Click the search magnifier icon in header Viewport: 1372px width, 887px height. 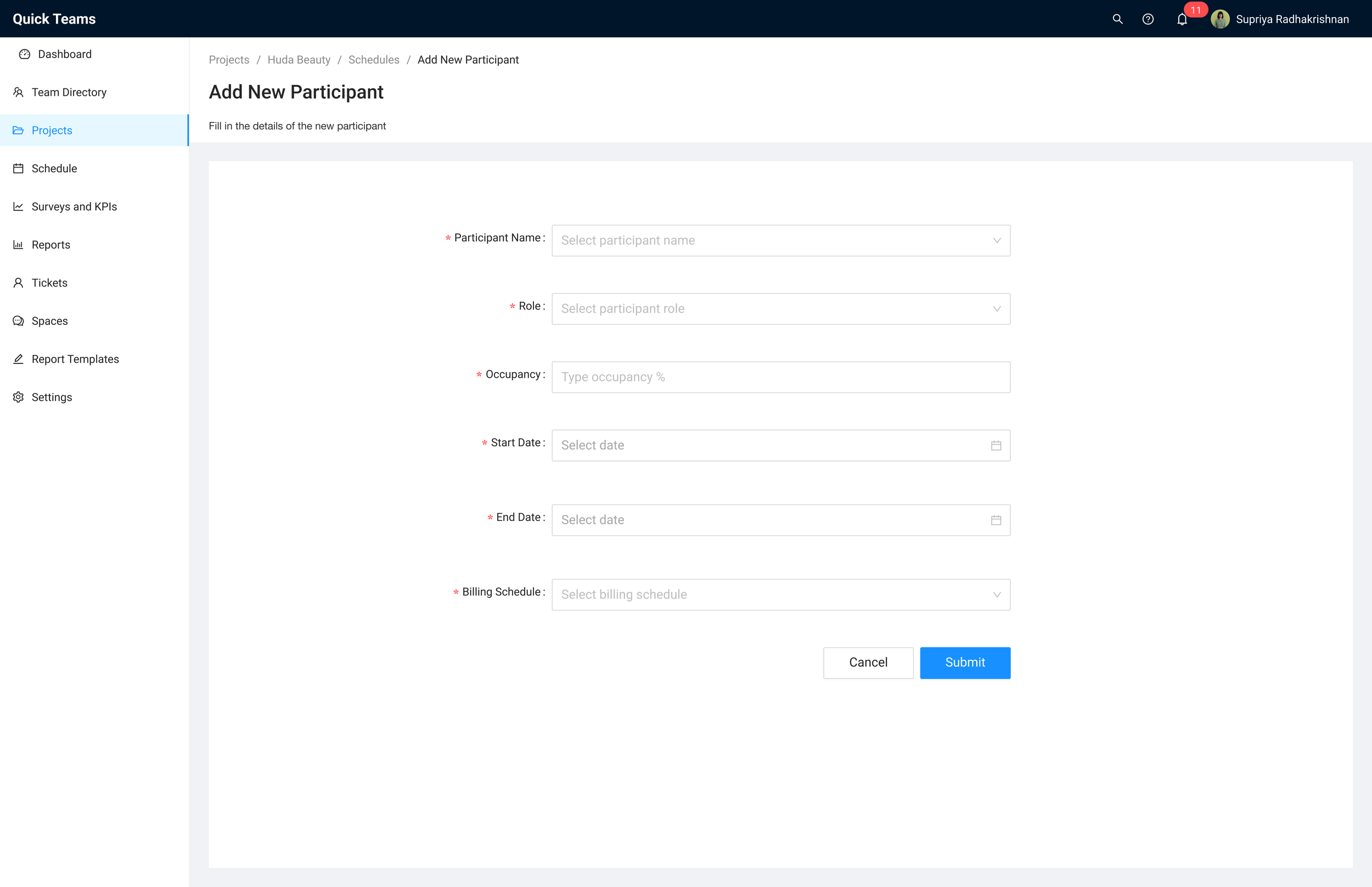(1117, 19)
